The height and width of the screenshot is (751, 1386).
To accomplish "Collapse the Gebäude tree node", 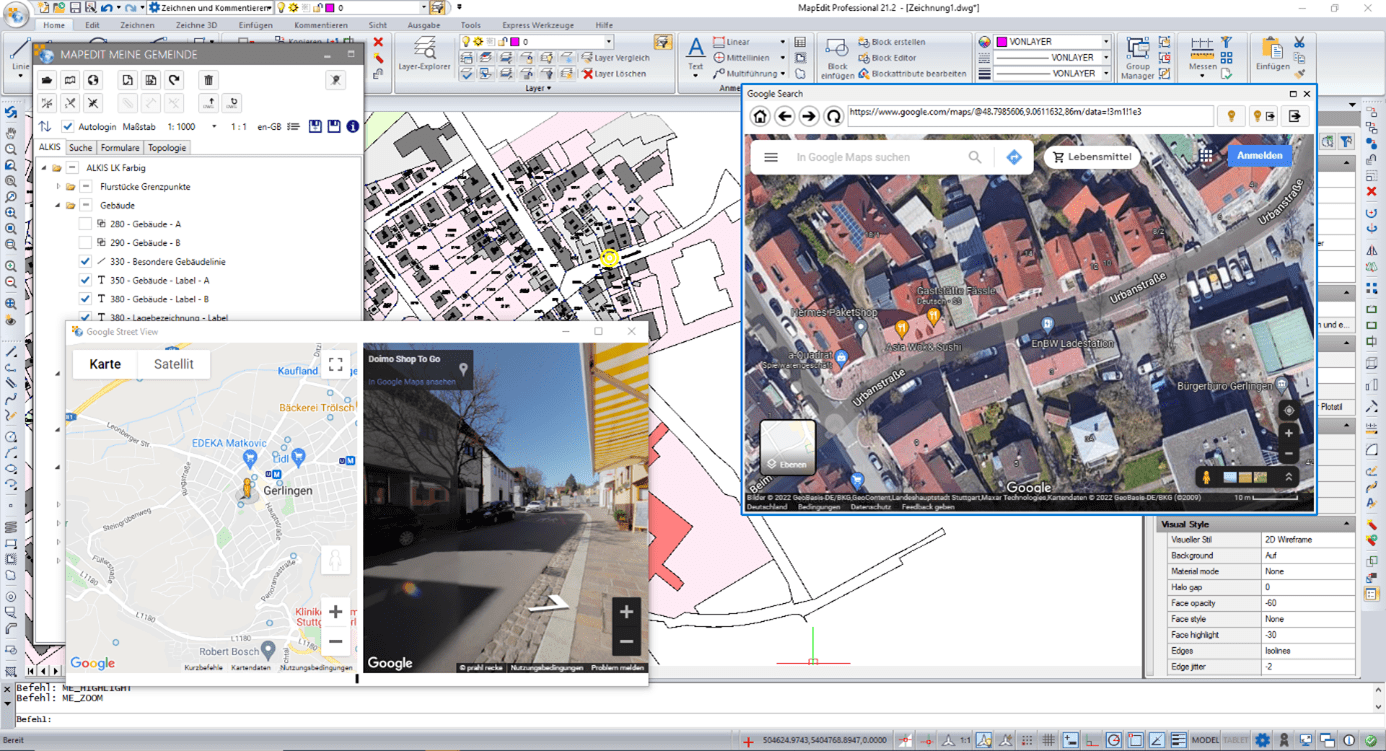I will [58, 205].
